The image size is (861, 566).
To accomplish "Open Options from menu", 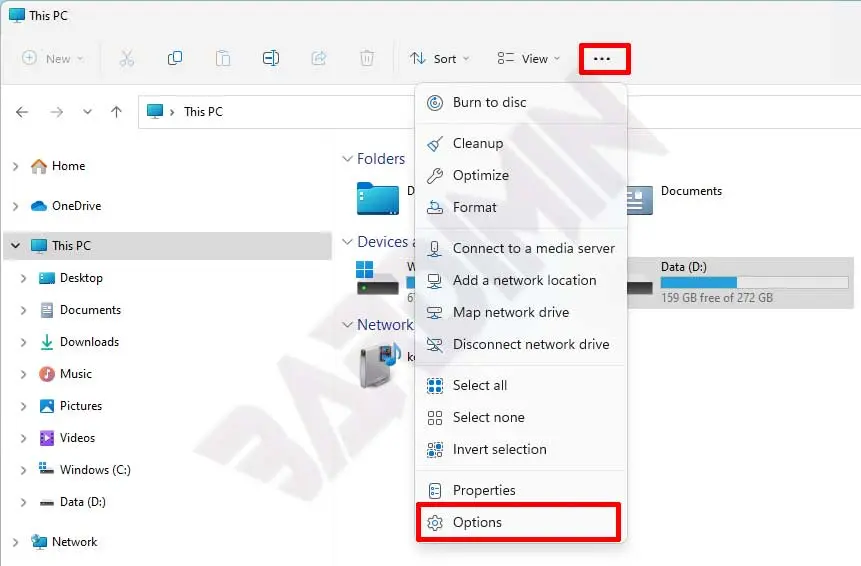I will pos(518,522).
